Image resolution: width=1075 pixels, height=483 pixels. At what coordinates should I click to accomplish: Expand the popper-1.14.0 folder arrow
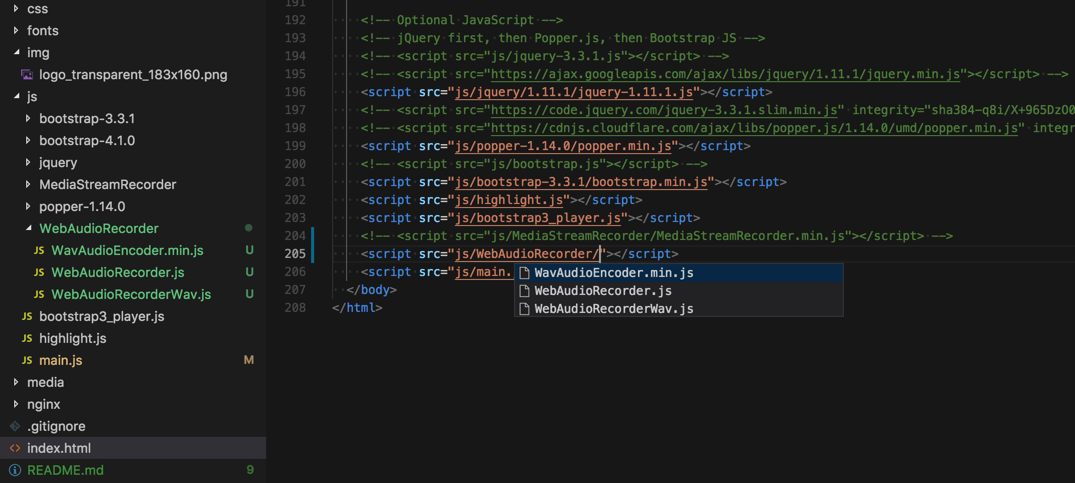pos(27,206)
